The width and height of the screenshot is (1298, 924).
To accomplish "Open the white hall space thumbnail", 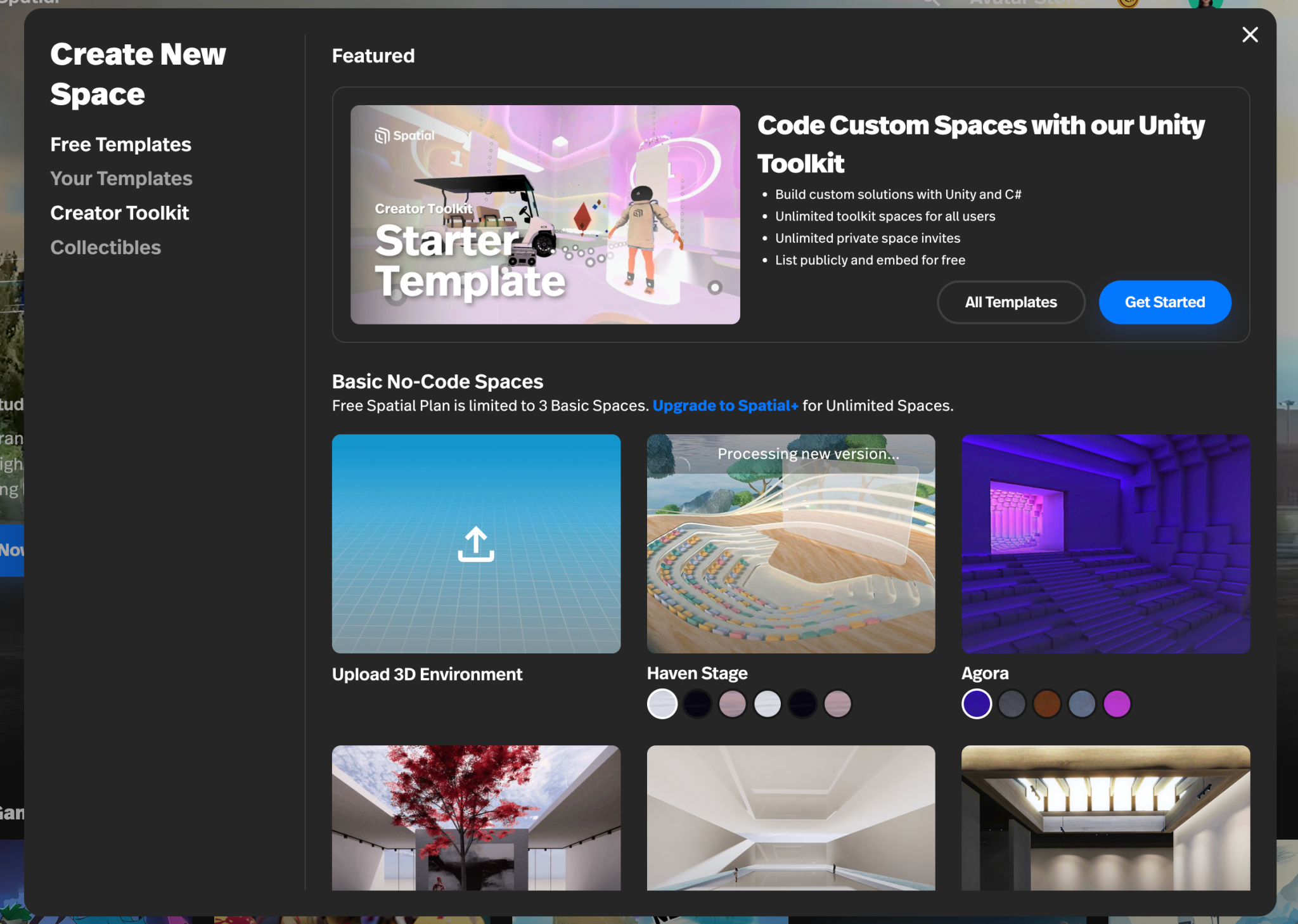I will click(x=790, y=818).
